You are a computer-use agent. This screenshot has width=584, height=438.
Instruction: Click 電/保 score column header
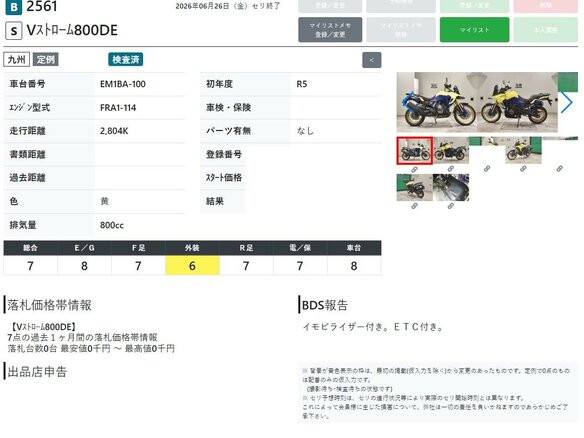pyautogui.click(x=300, y=248)
